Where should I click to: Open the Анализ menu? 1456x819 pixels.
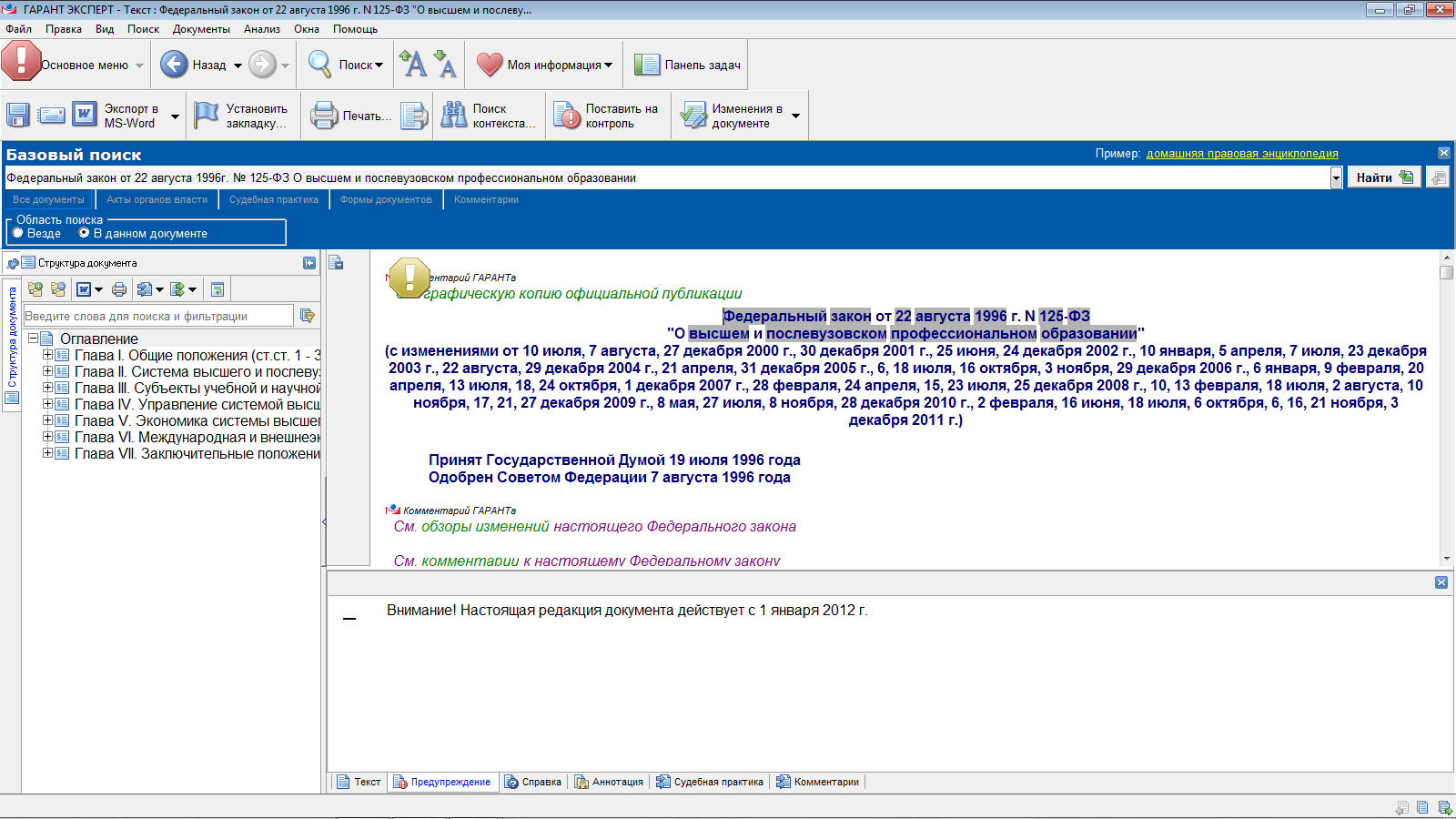(262, 29)
